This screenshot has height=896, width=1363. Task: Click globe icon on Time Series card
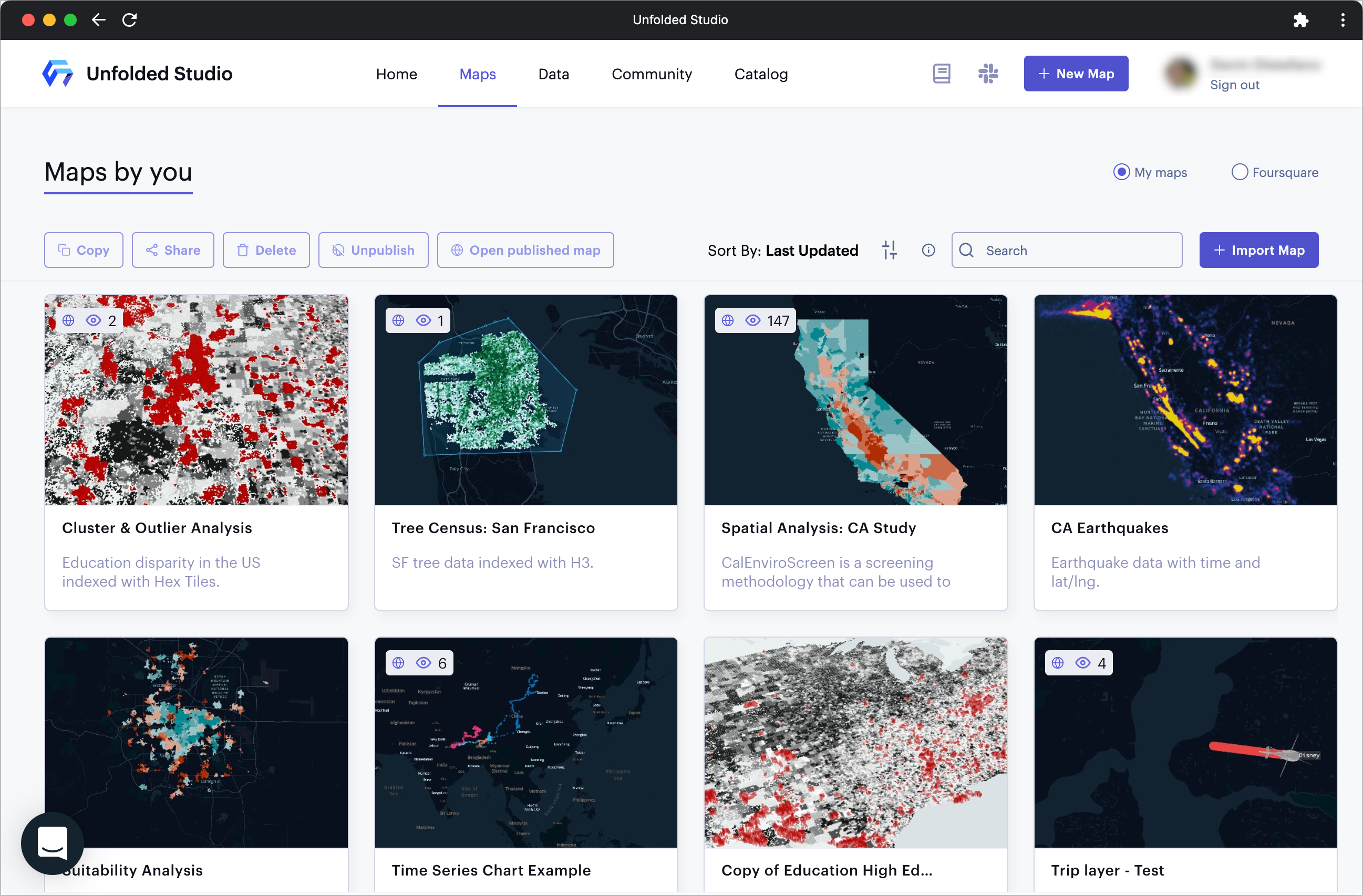tap(398, 663)
